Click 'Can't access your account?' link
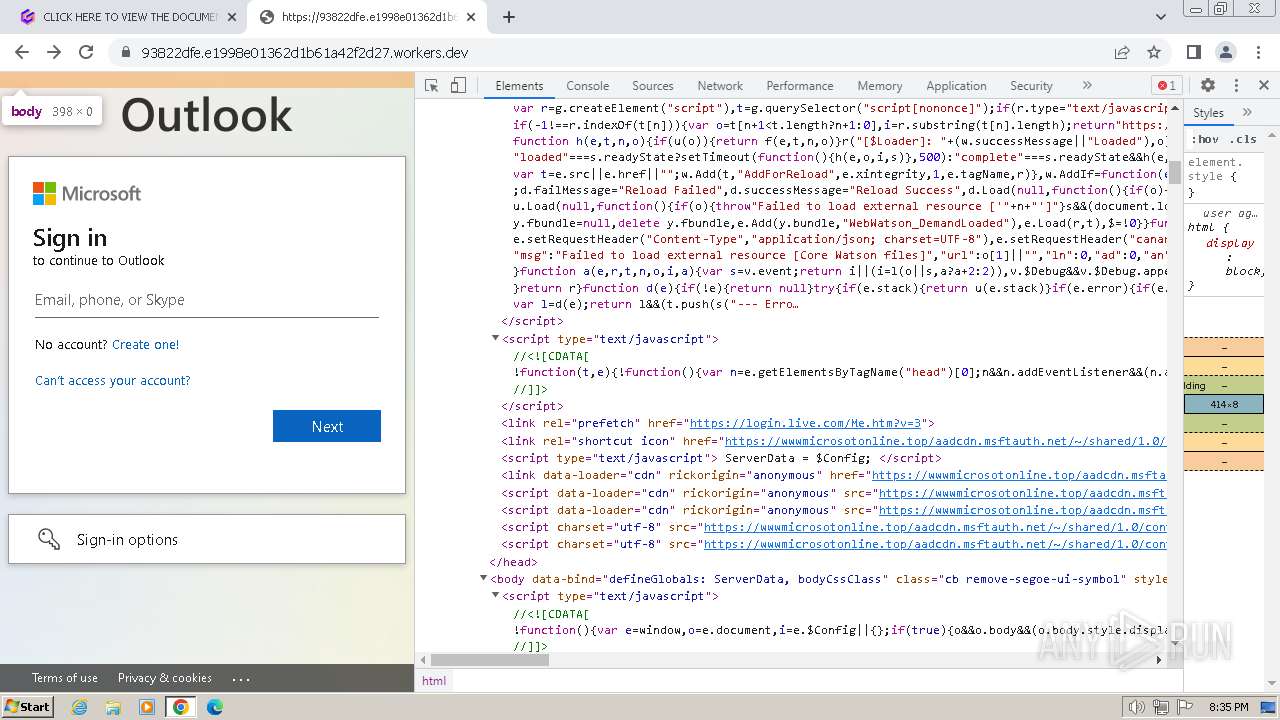Screen dimensions: 1280x720 point(112,380)
